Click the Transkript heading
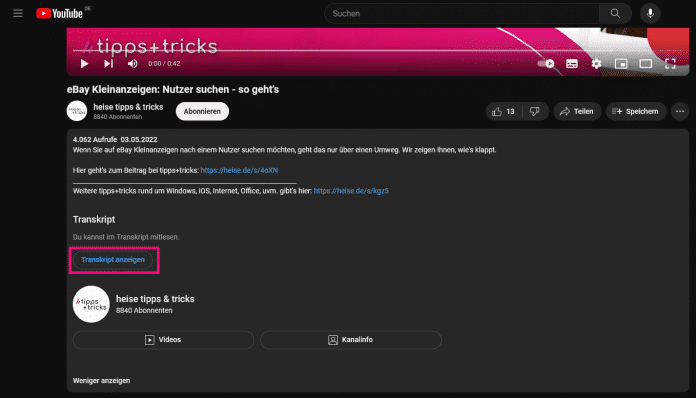The width and height of the screenshot is (696, 398). tap(94, 220)
